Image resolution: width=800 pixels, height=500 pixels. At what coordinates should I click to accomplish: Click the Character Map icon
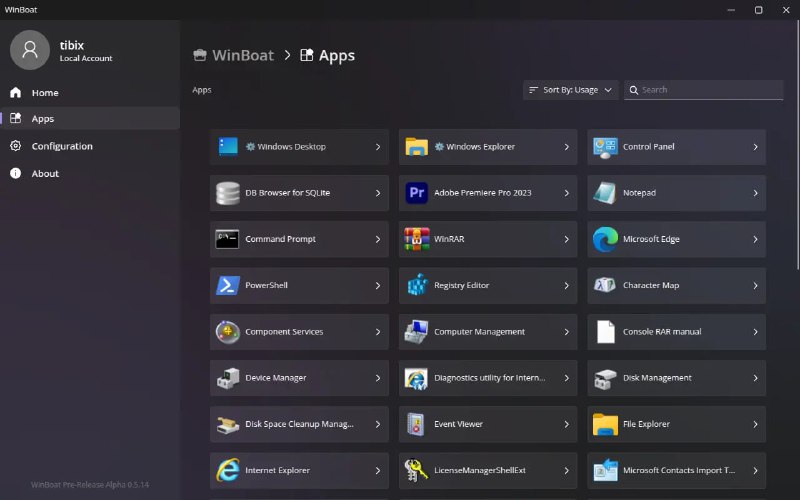click(605, 285)
